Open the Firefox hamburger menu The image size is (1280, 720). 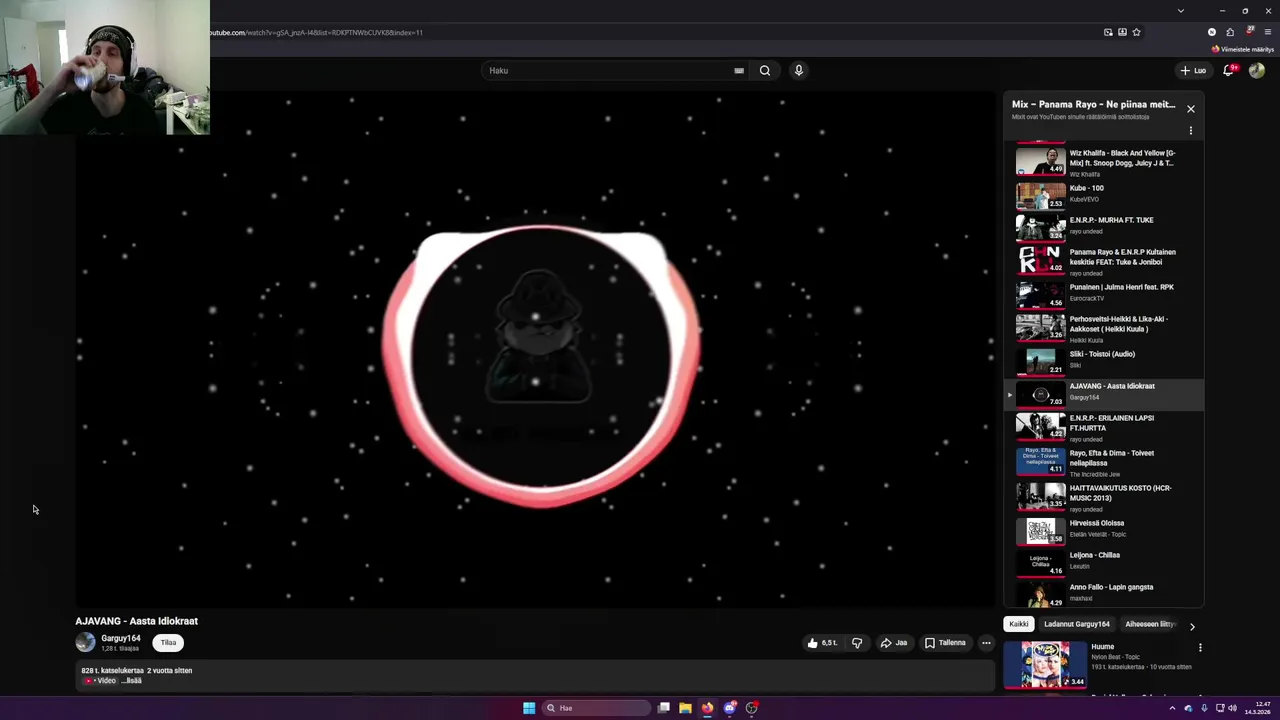click(1268, 32)
